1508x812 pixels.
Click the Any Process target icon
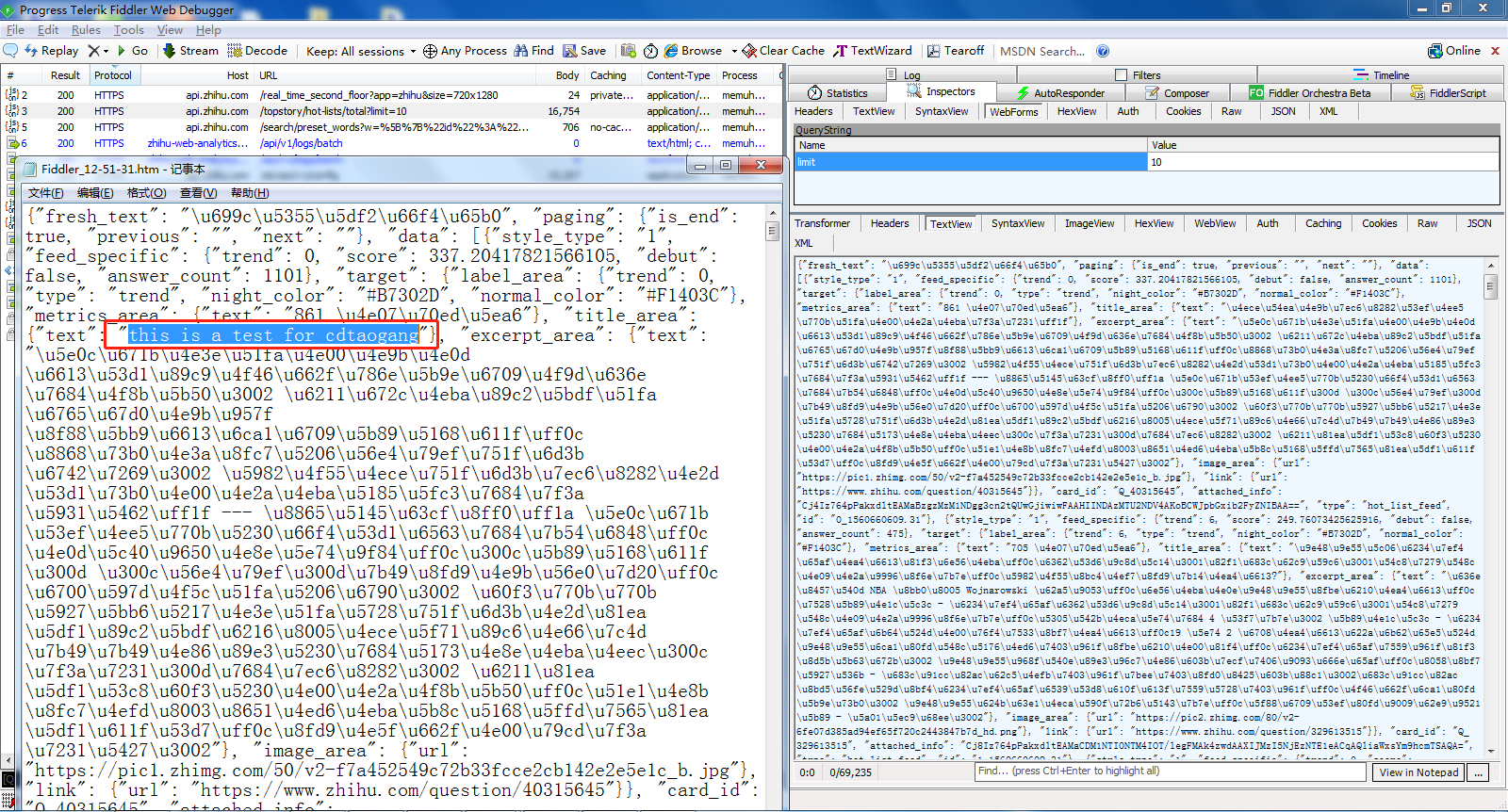[430, 51]
